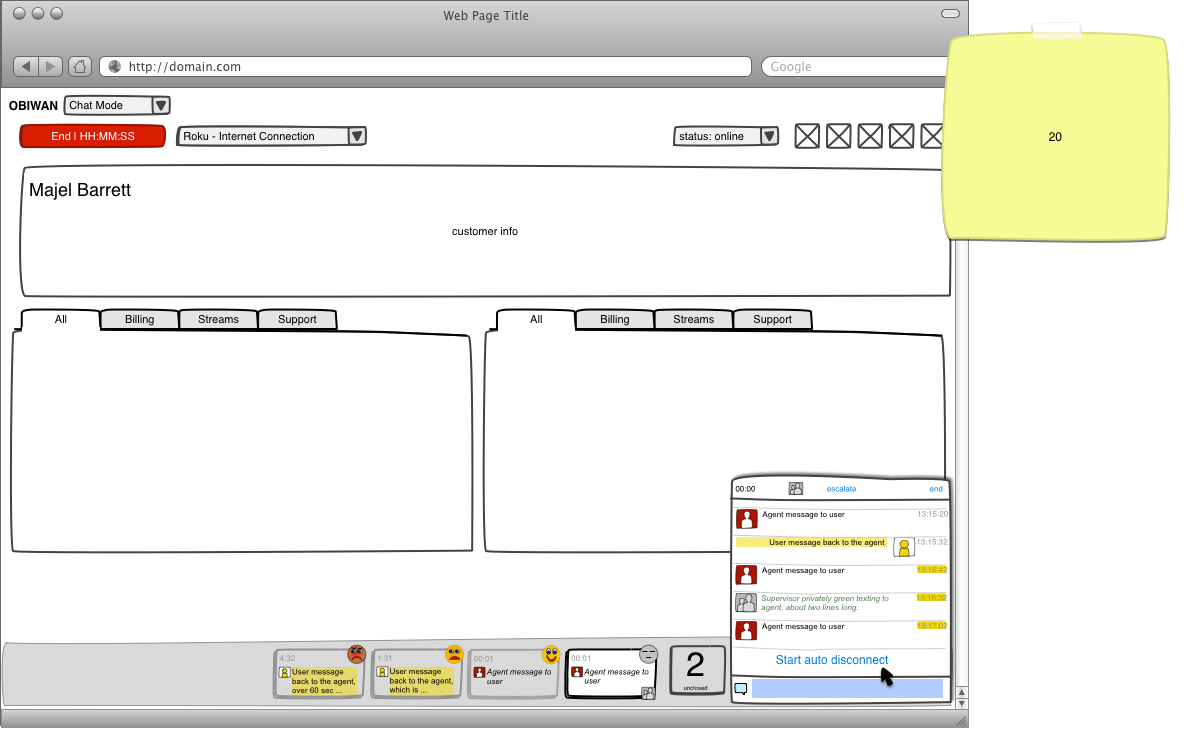
Task: Click the scrollbar down arrow
Action: pos(961,703)
